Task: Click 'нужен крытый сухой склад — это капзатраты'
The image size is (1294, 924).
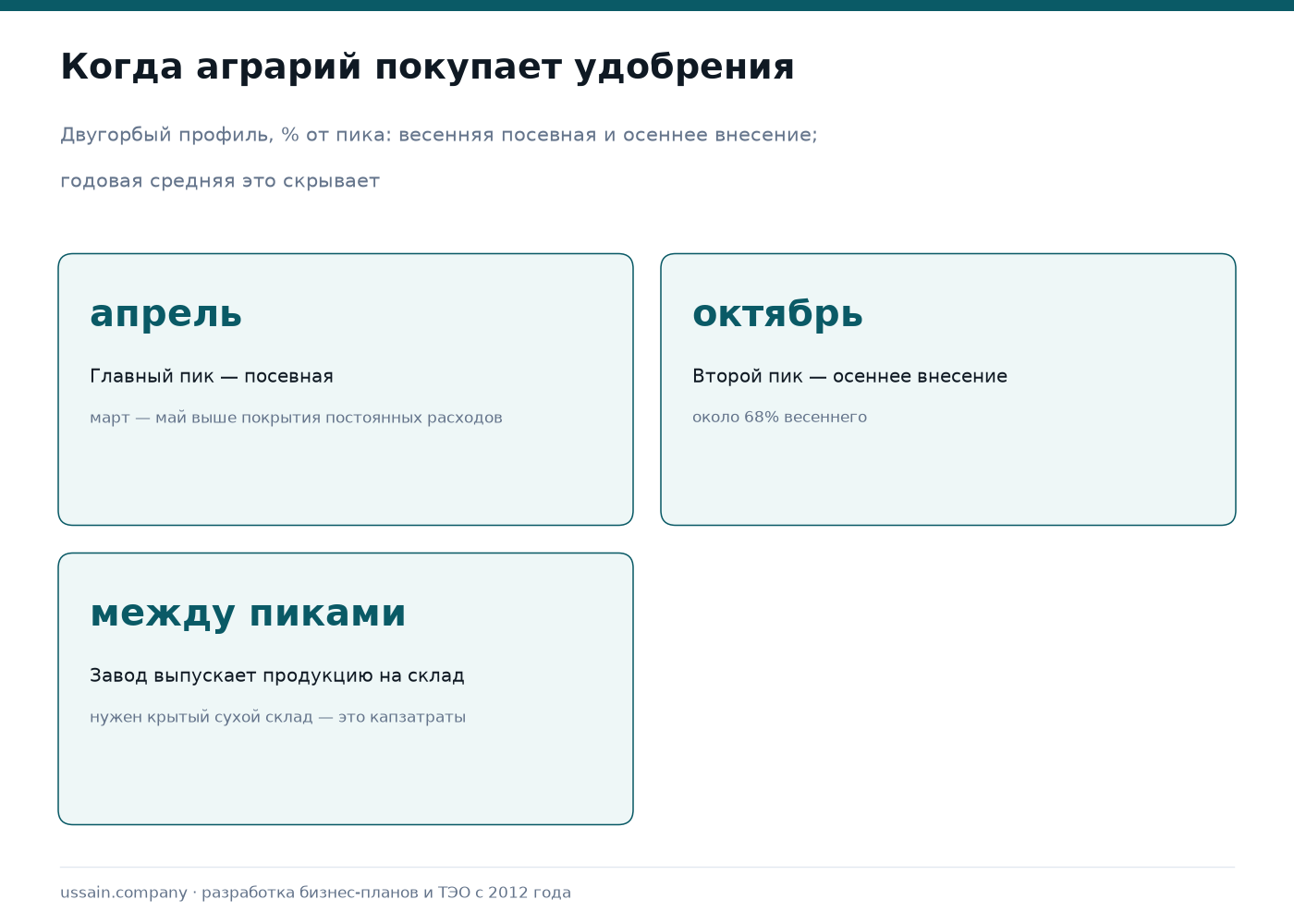Action: (277, 717)
